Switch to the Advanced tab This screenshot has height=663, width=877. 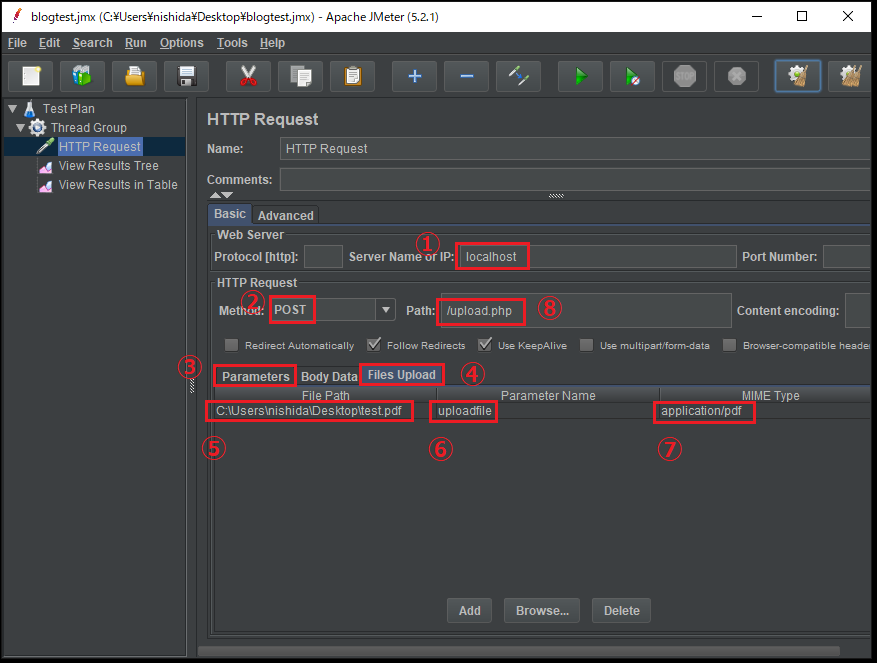click(x=285, y=215)
